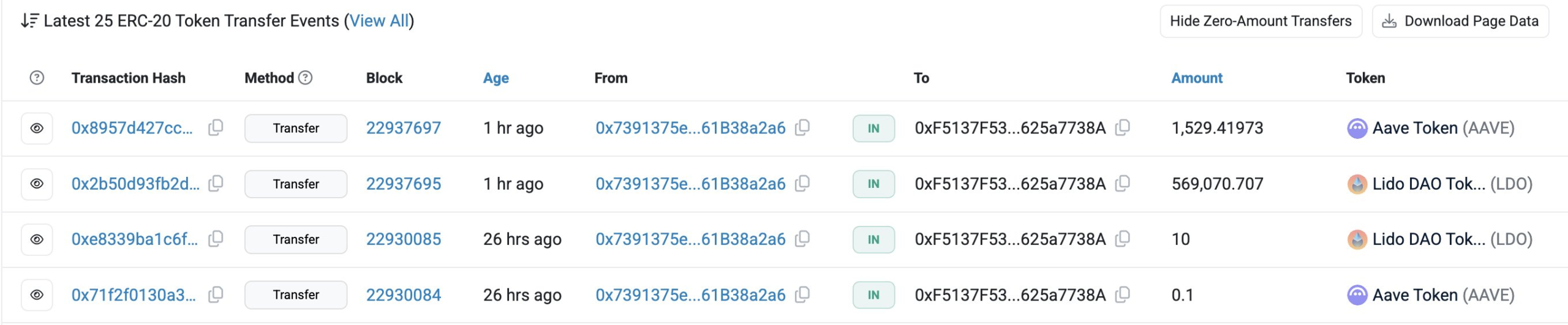Copy From address in block 22930085 row
1568x325 pixels.
(802, 239)
